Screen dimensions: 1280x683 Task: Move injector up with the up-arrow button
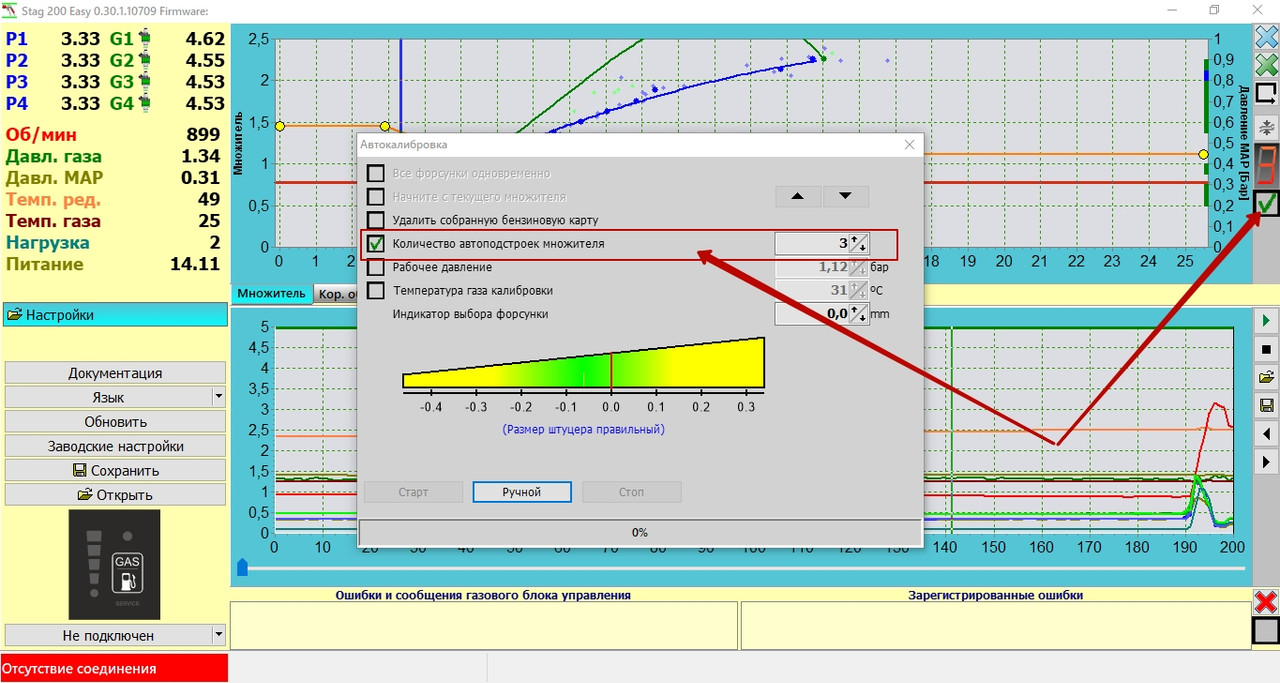click(797, 196)
